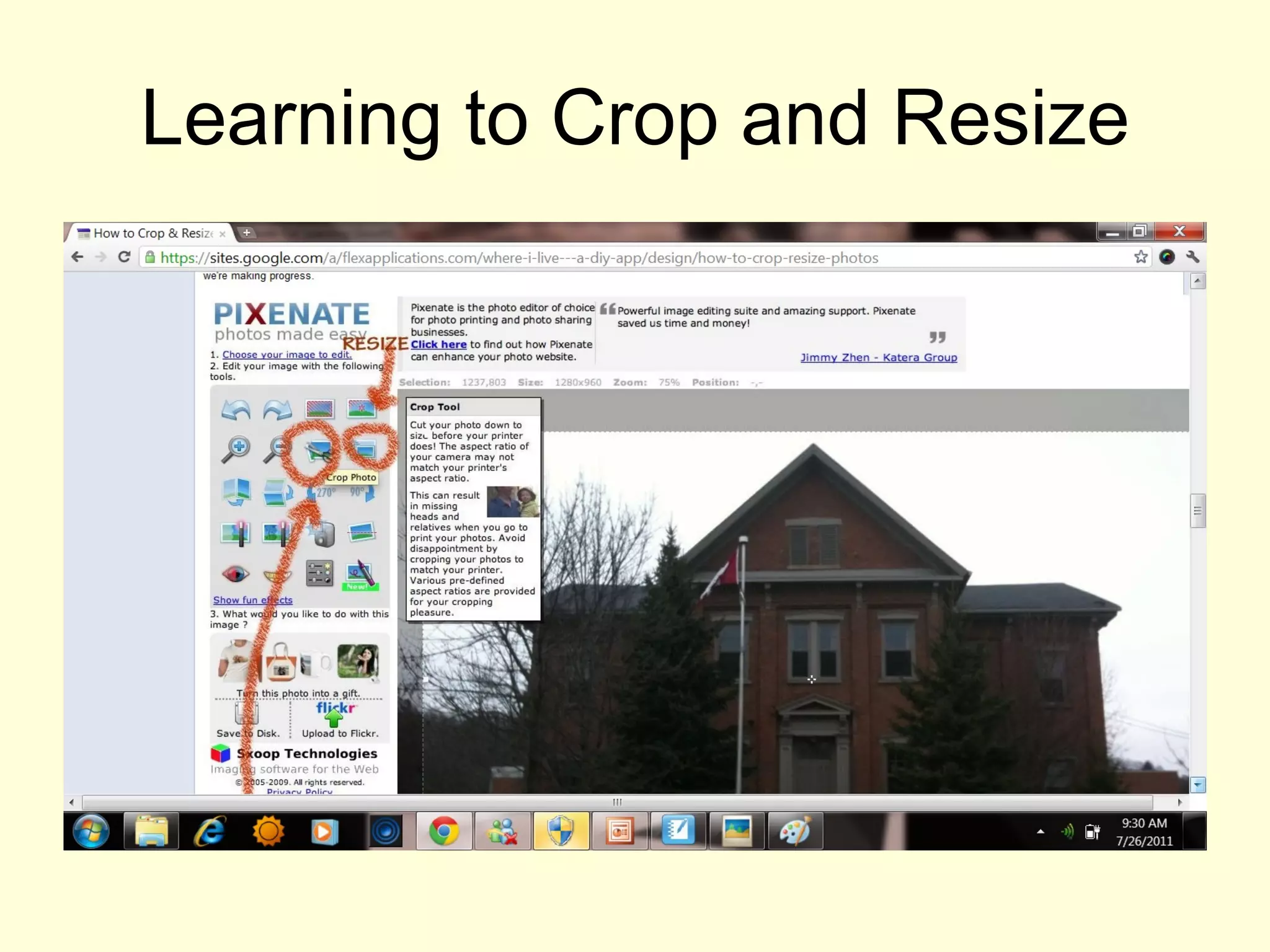The width and height of the screenshot is (1270, 952).
Task: Open the Windows Start menu
Action: 91,831
